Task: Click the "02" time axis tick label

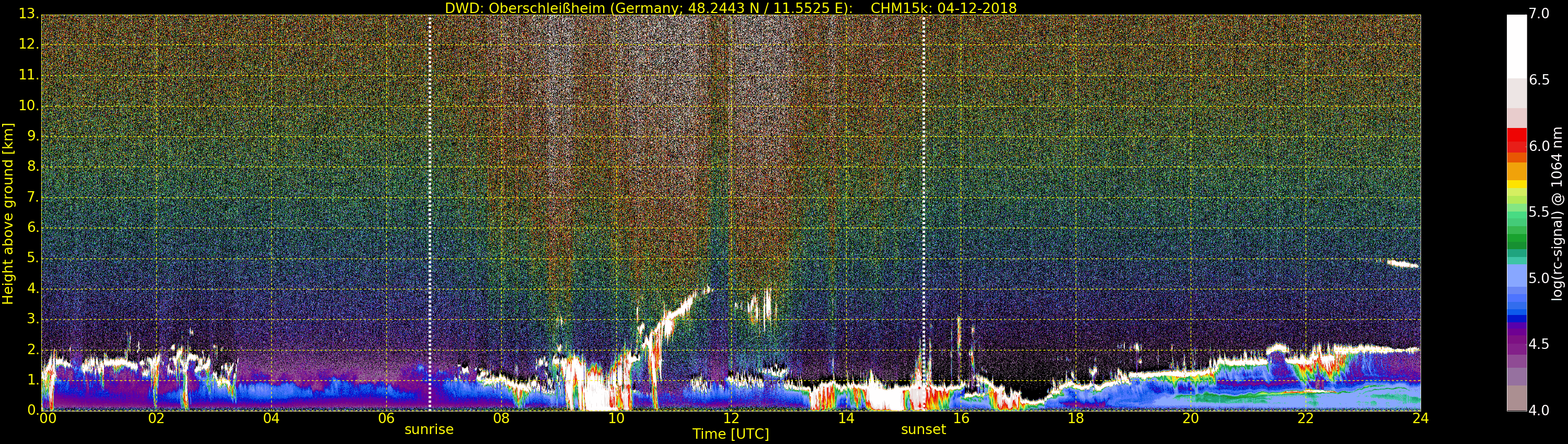Action: click(156, 418)
